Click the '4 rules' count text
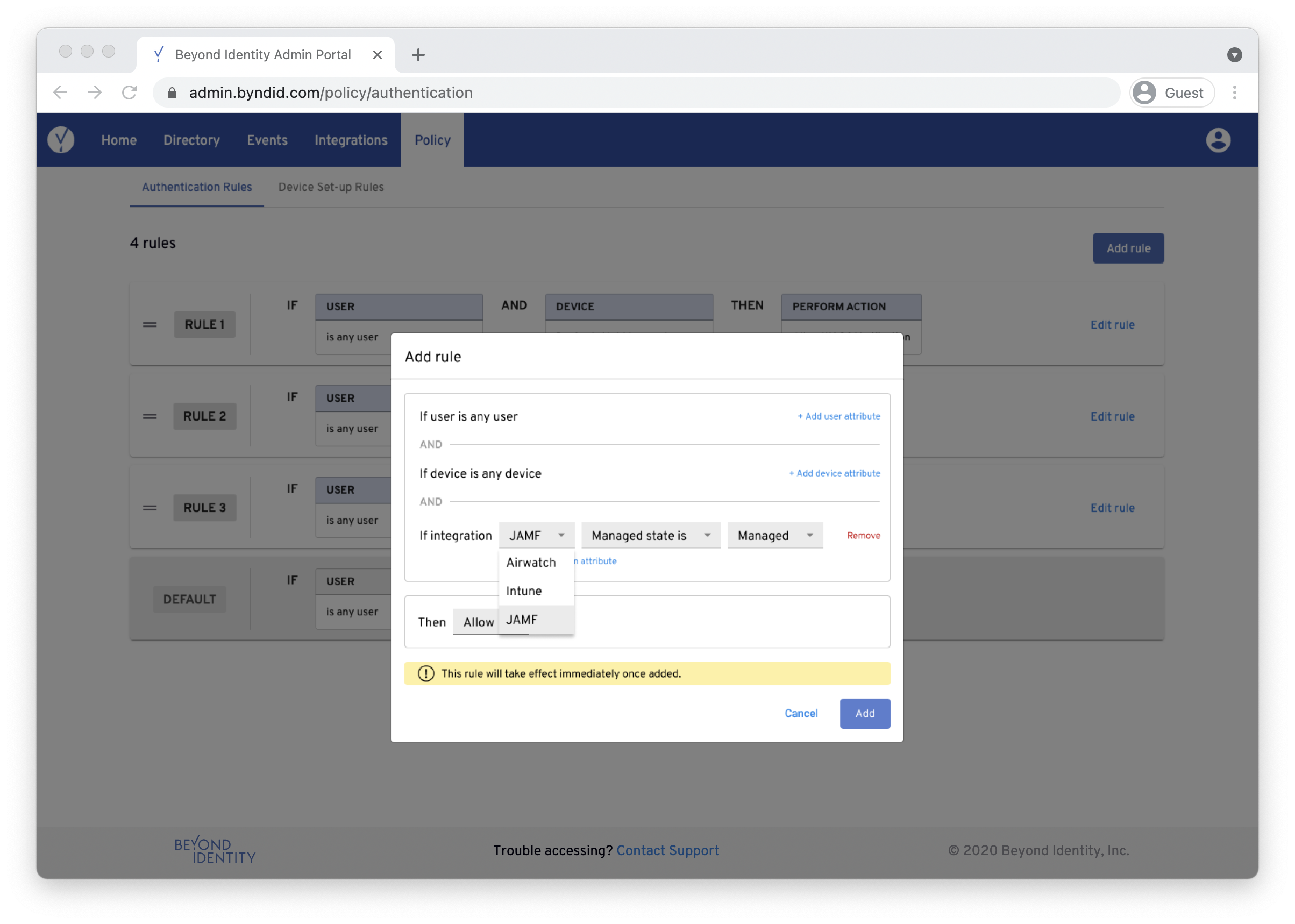This screenshot has height=924, width=1295. tap(153, 243)
